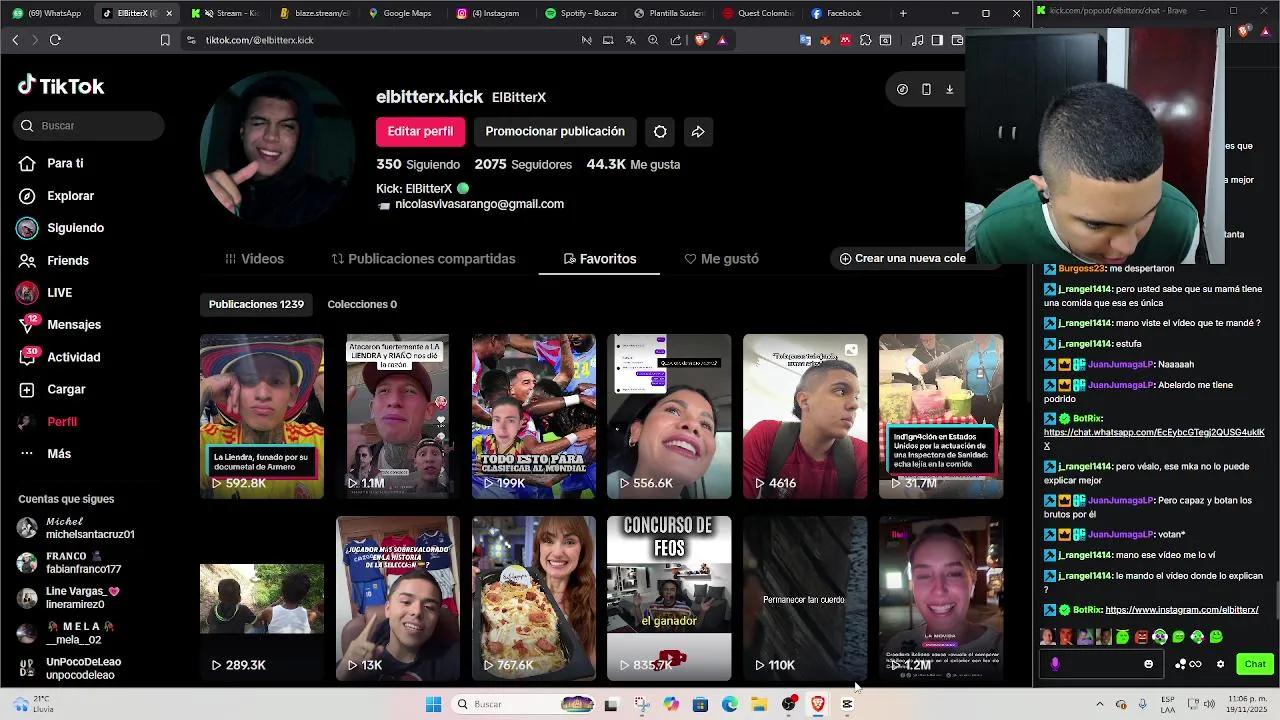Open the 350 Siguiendo list

tap(418, 164)
